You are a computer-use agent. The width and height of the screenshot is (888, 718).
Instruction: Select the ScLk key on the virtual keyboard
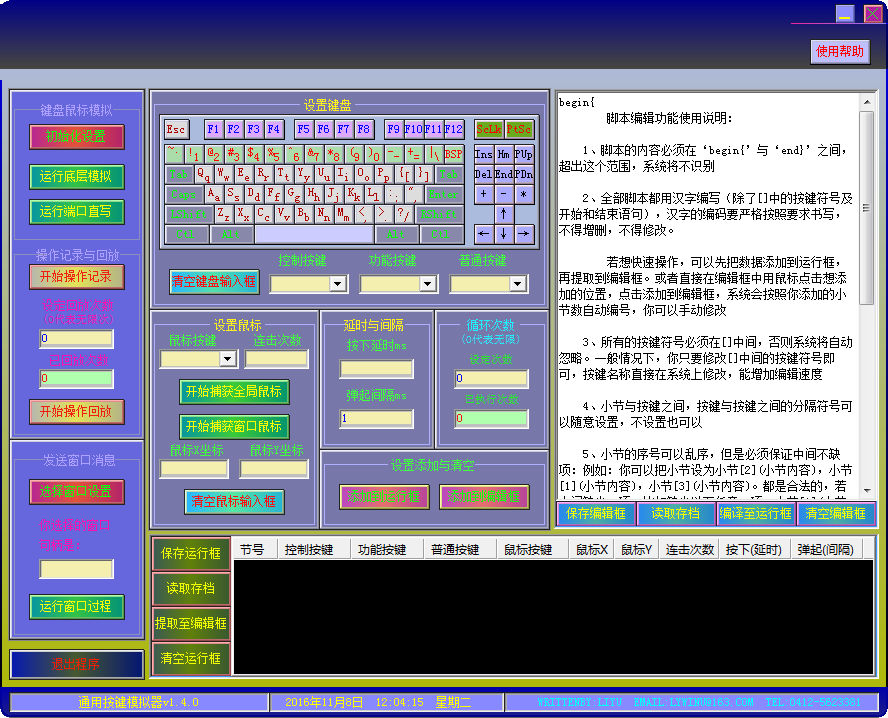(x=488, y=130)
